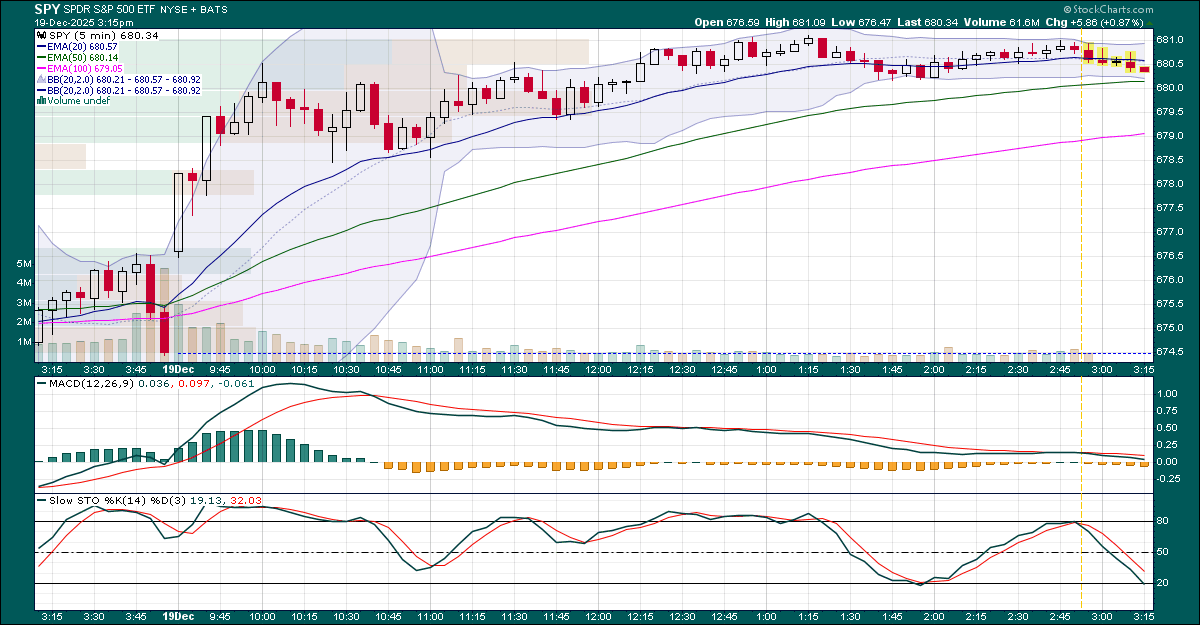Click the EMA(20) 680.57 legend text
1200x625 pixels.
point(83,47)
